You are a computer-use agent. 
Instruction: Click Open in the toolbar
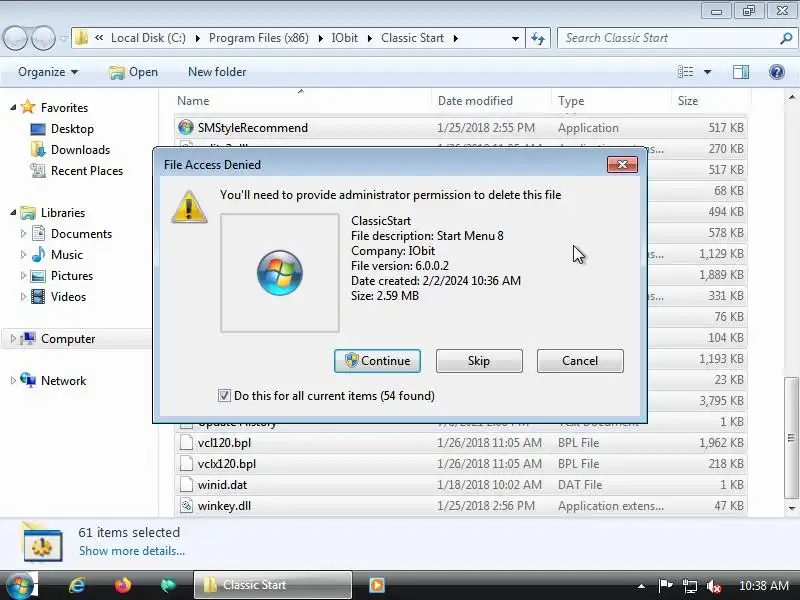134,72
